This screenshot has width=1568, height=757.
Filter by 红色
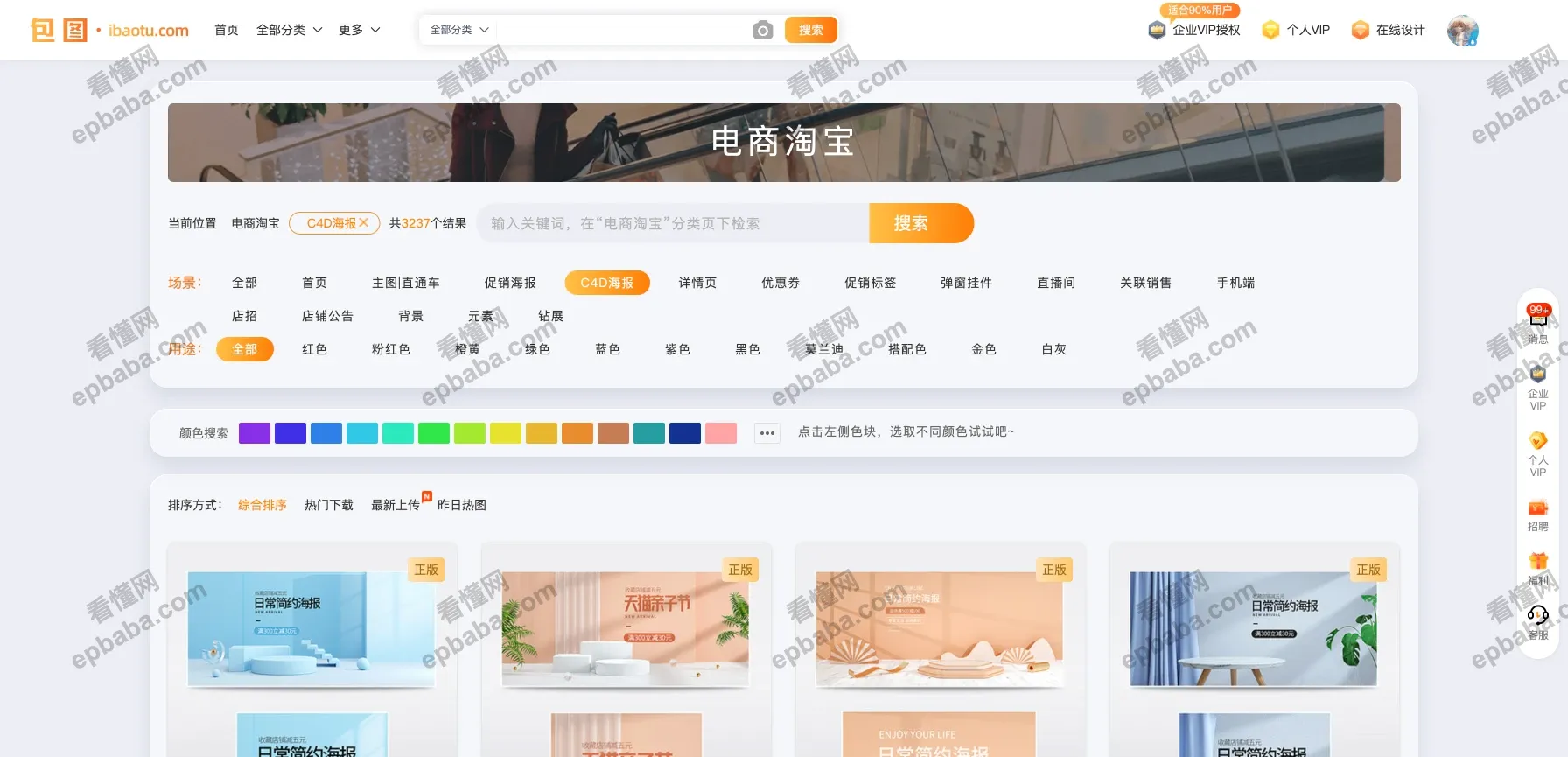[x=314, y=349]
